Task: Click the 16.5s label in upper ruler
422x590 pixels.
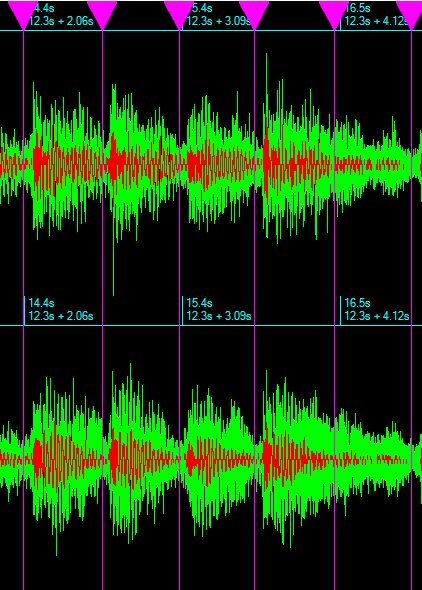Action: coord(357,8)
